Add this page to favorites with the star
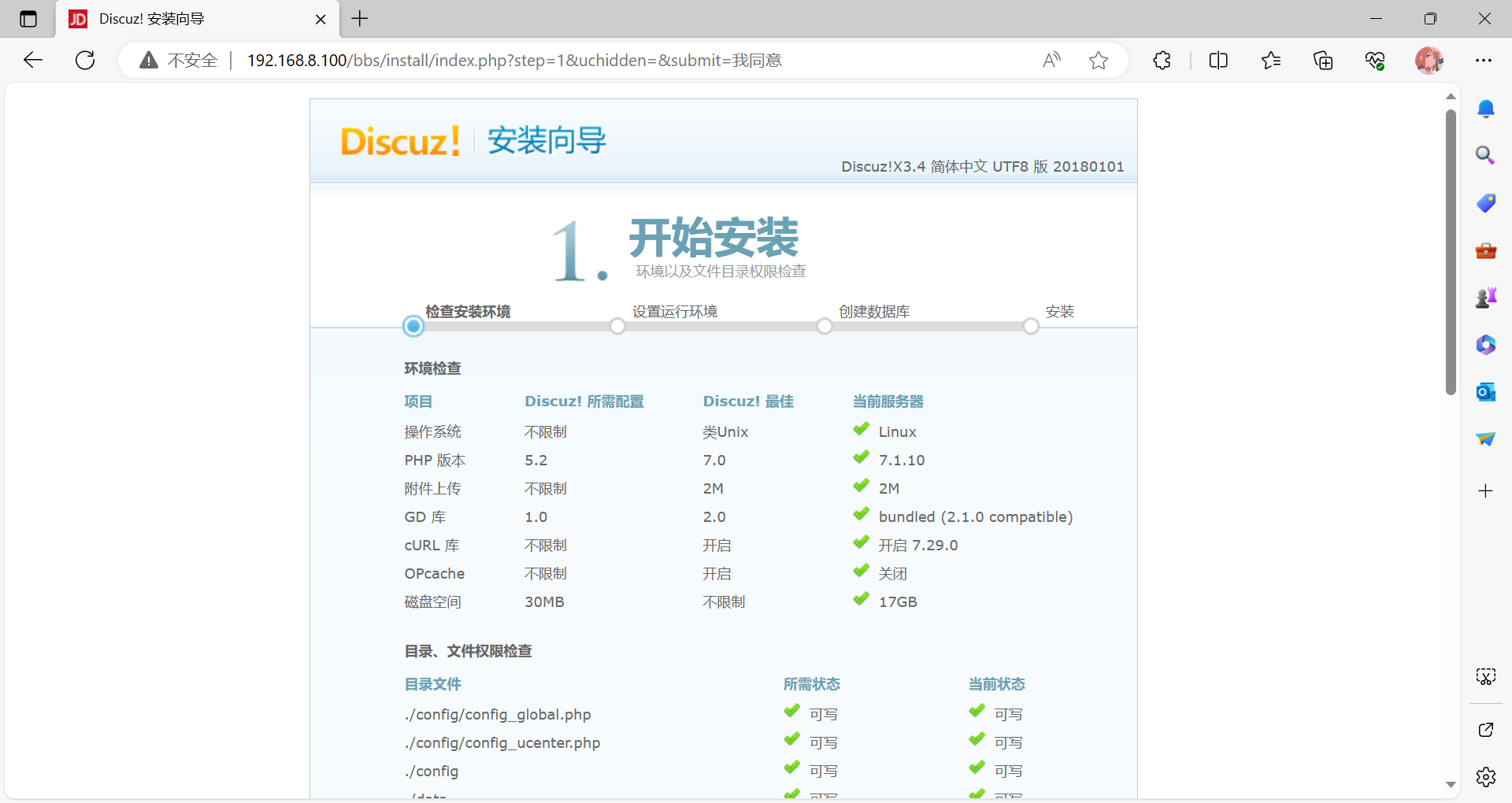1512x803 pixels. coord(1099,60)
